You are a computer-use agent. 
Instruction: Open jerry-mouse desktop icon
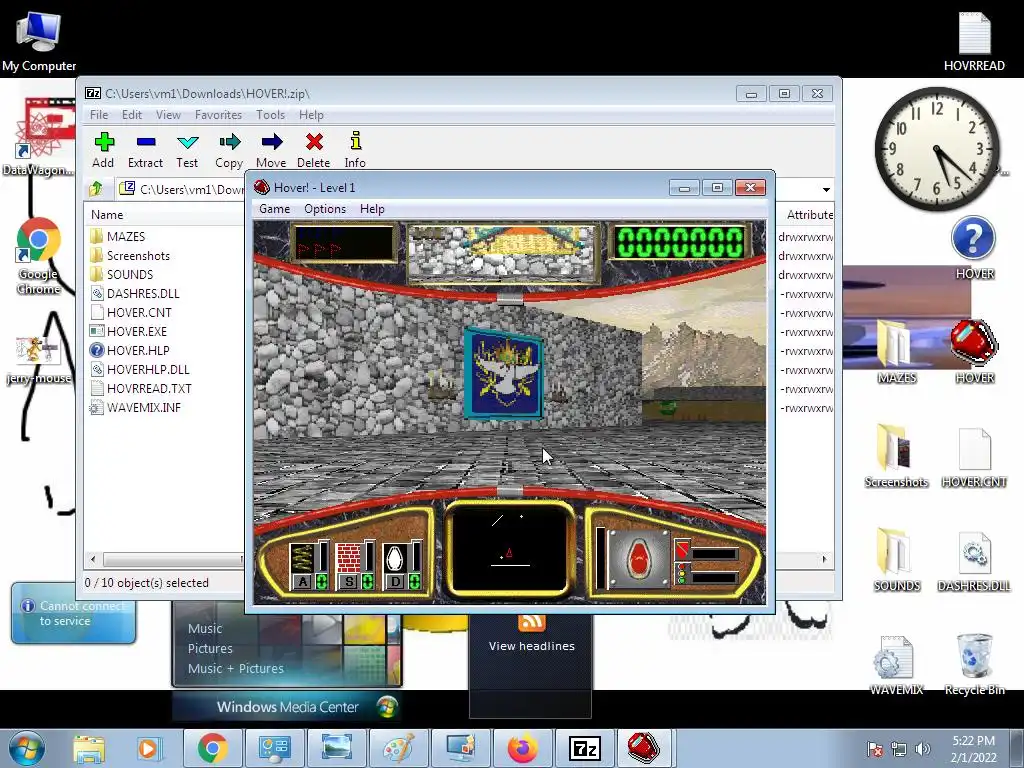[39, 360]
